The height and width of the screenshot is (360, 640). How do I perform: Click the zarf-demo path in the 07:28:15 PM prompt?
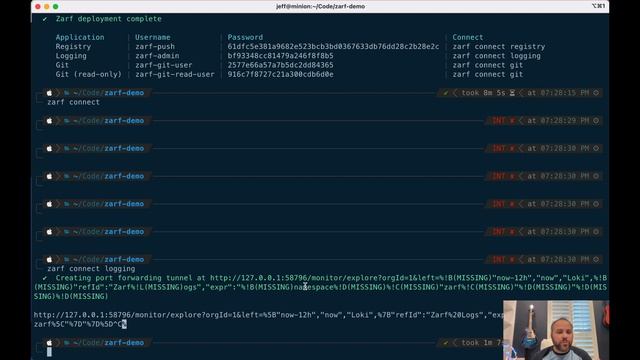point(124,93)
